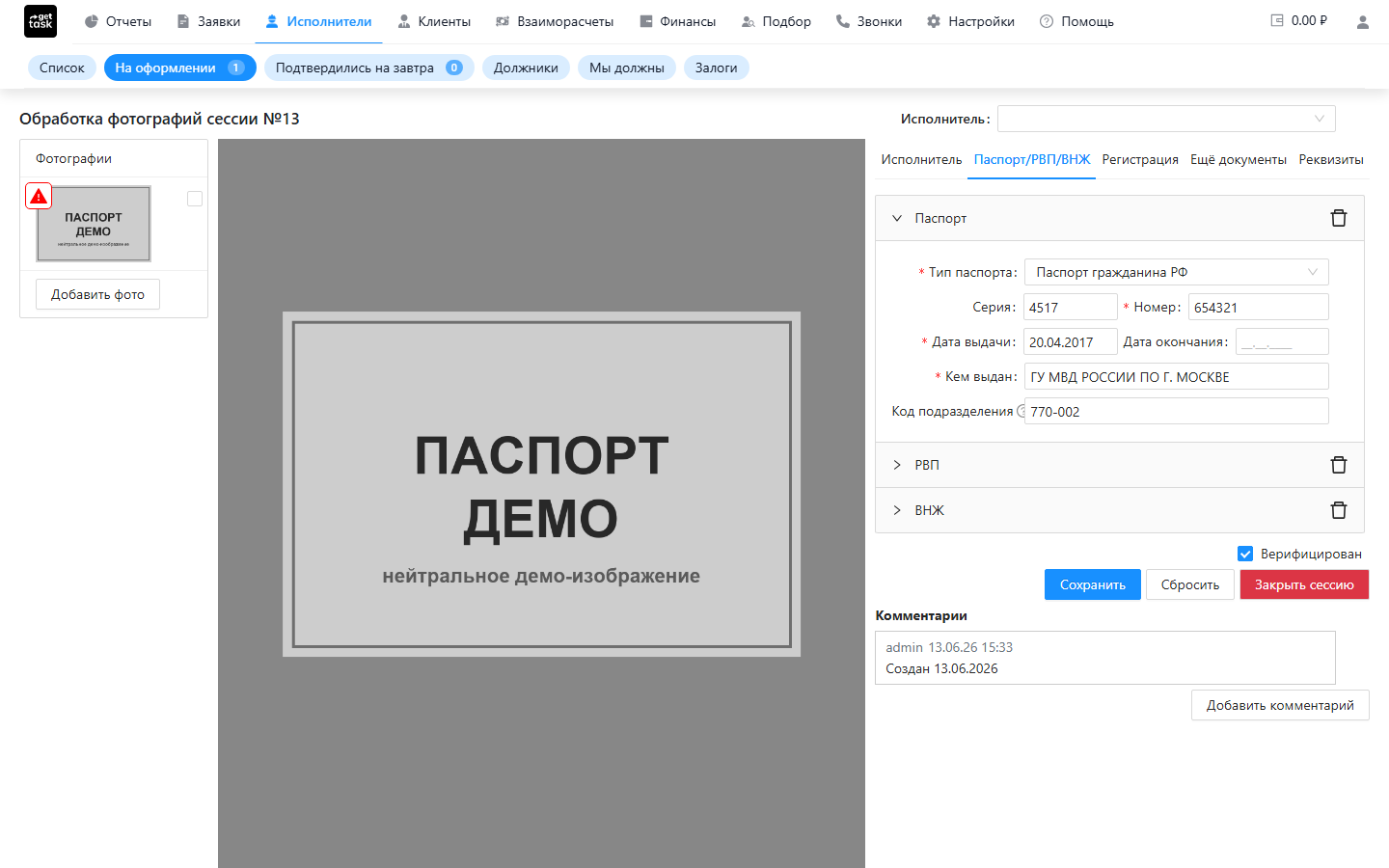Open the Тип паспорта dropdown

click(1176, 272)
